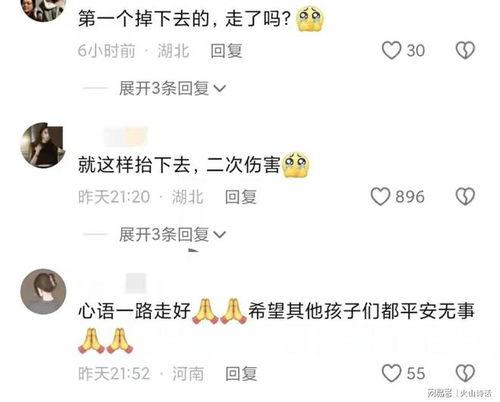Screen dimensions: 500x402
Task: Tap the crying emoji after 二次伤害
Action: tap(295, 165)
